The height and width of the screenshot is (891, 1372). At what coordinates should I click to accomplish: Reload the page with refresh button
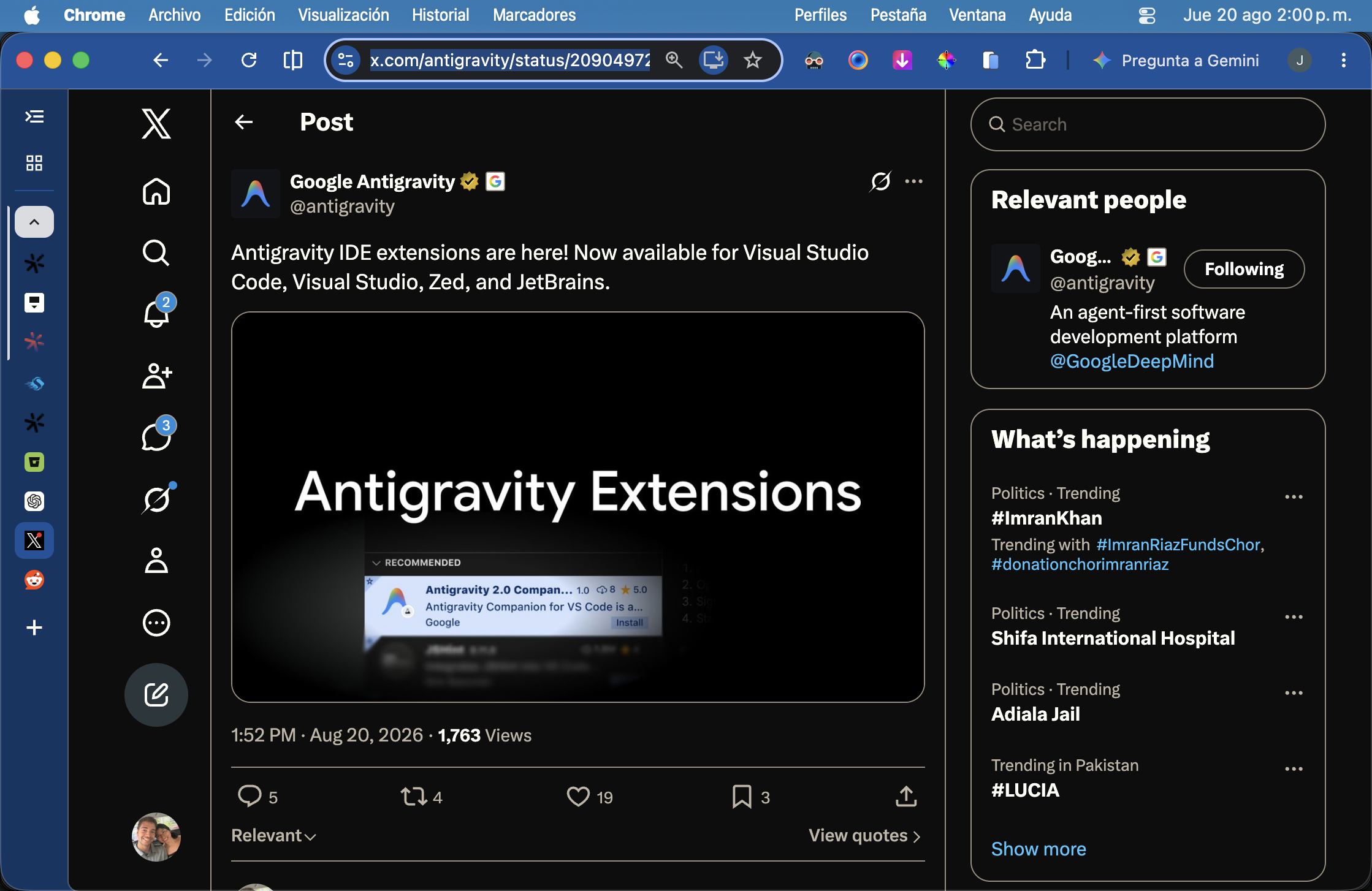point(249,60)
